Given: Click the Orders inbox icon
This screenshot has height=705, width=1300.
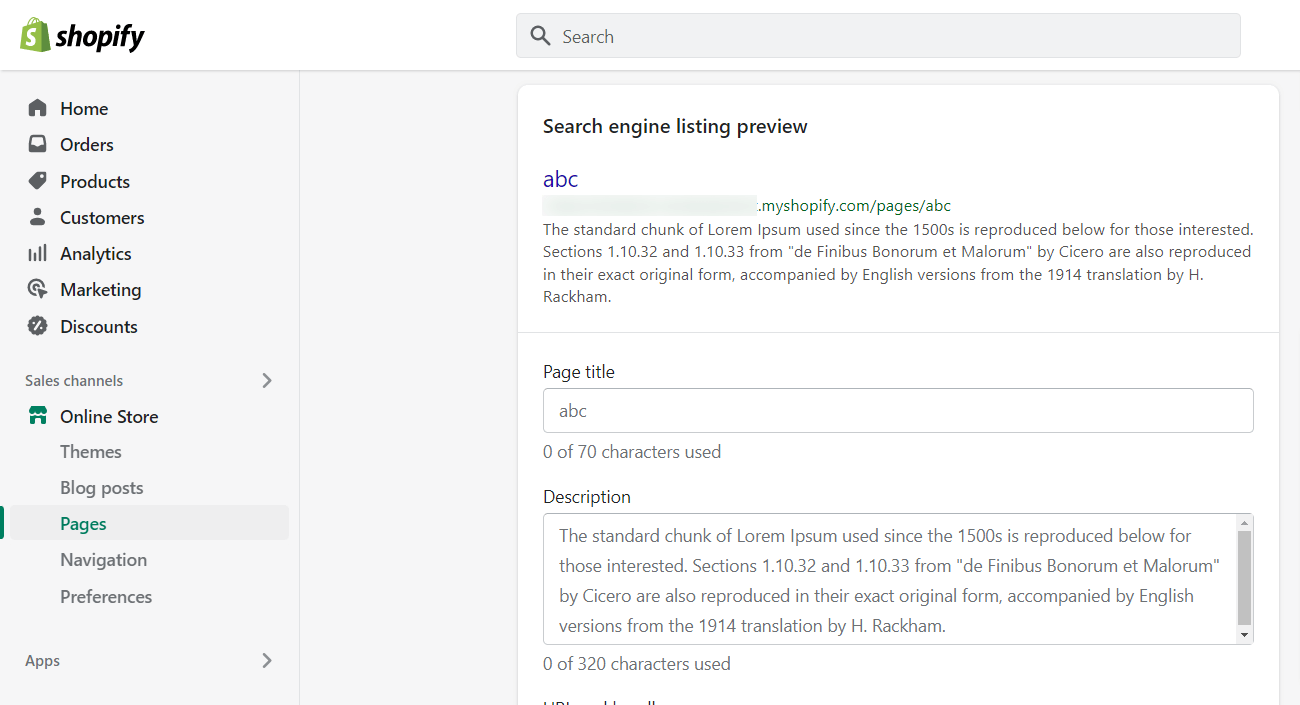Looking at the screenshot, I should (37, 144).
